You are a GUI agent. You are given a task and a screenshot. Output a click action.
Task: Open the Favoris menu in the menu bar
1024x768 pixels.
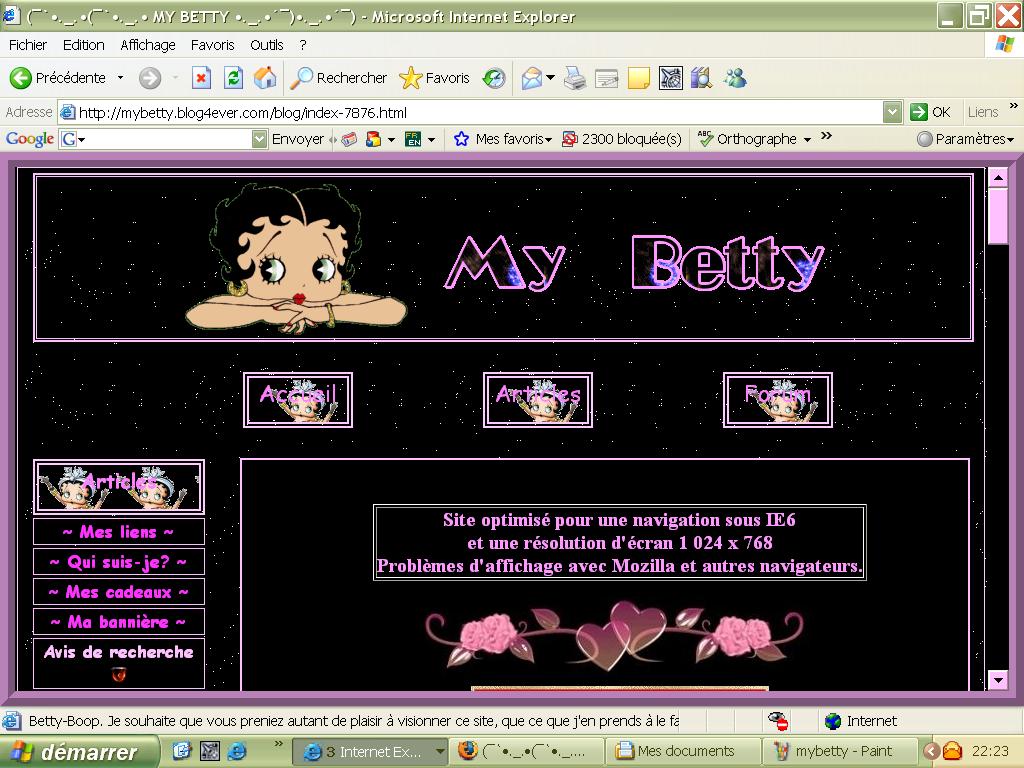pyautogui.click(x=212, y=45)
